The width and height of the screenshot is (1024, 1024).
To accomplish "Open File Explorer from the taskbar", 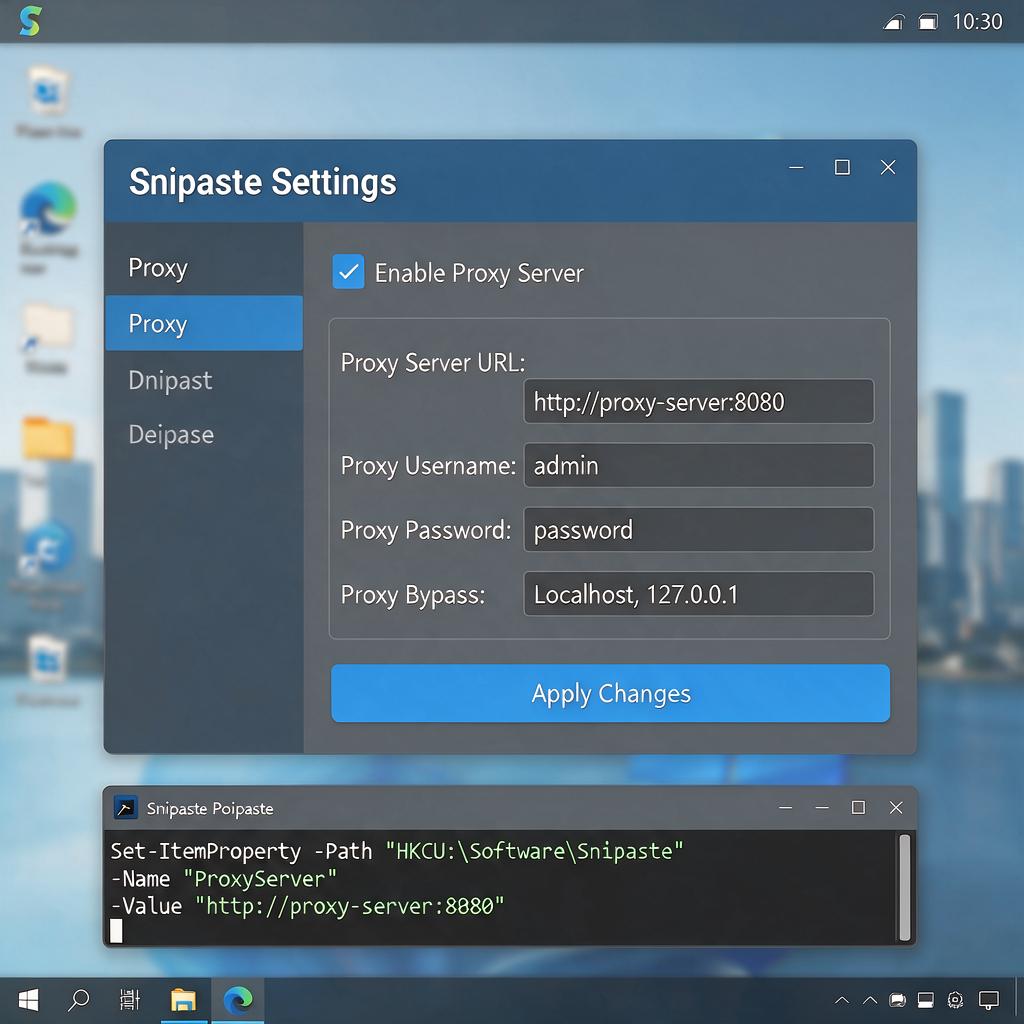I will tap(184, 1000).
